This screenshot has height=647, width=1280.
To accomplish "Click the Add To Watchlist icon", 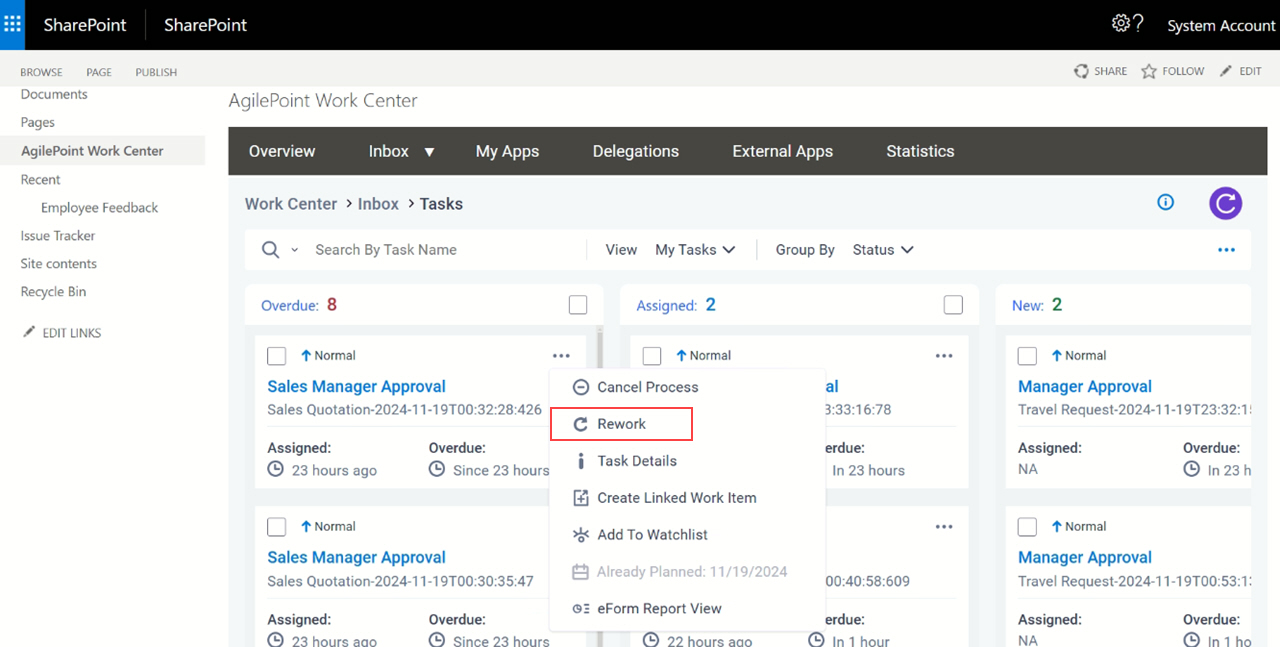I will [x=580, y=535].
